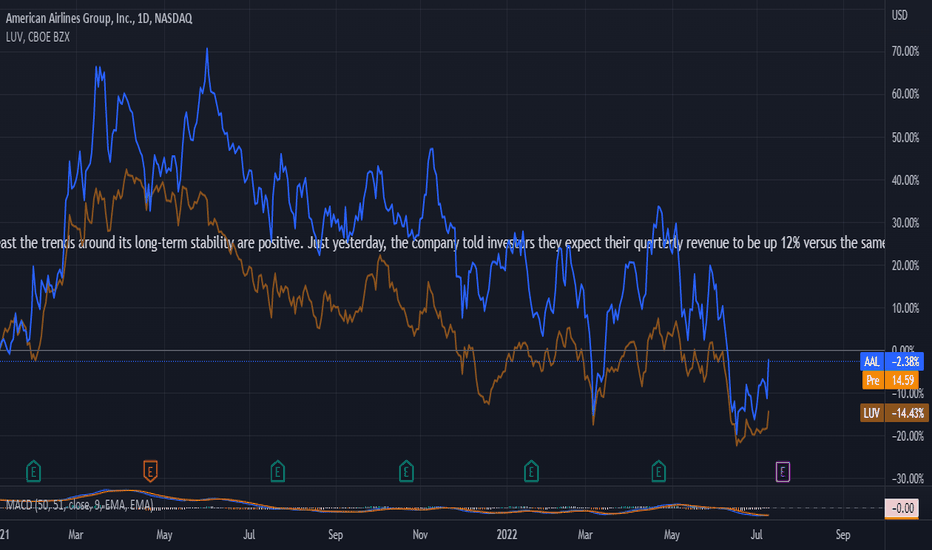
Task: Click the 20.00% price scale label
Action: point(905,266)
